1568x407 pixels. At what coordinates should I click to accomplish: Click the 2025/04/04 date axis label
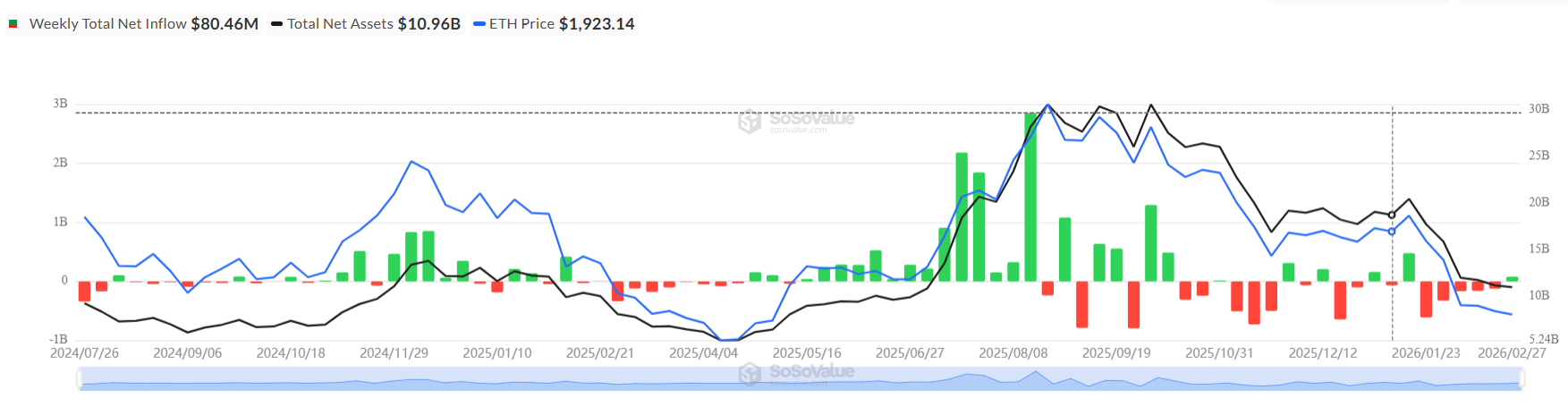tap(703, 353)
